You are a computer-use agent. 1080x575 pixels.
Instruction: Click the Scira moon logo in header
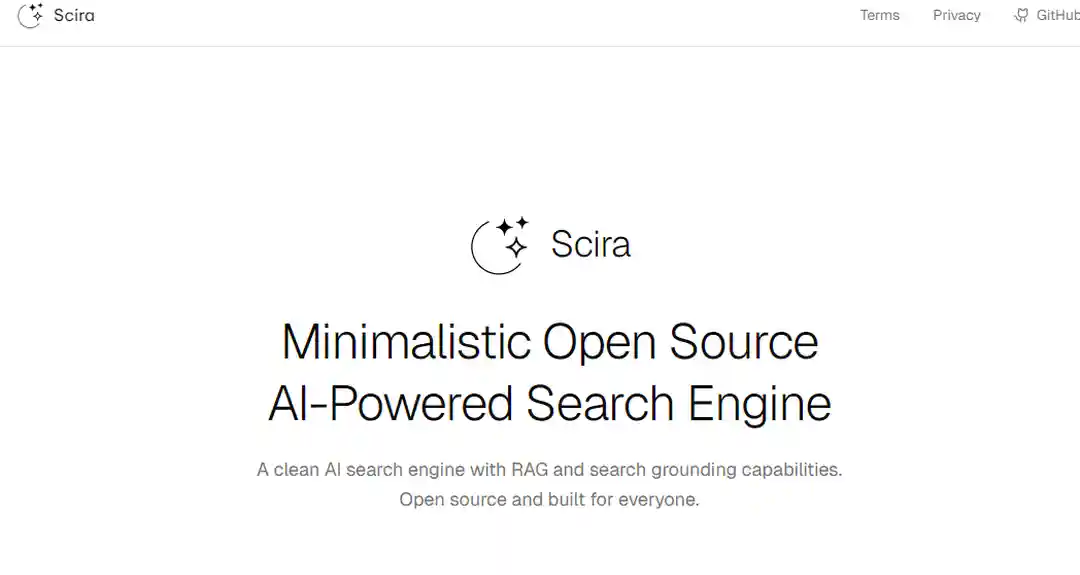pos(30,15)
